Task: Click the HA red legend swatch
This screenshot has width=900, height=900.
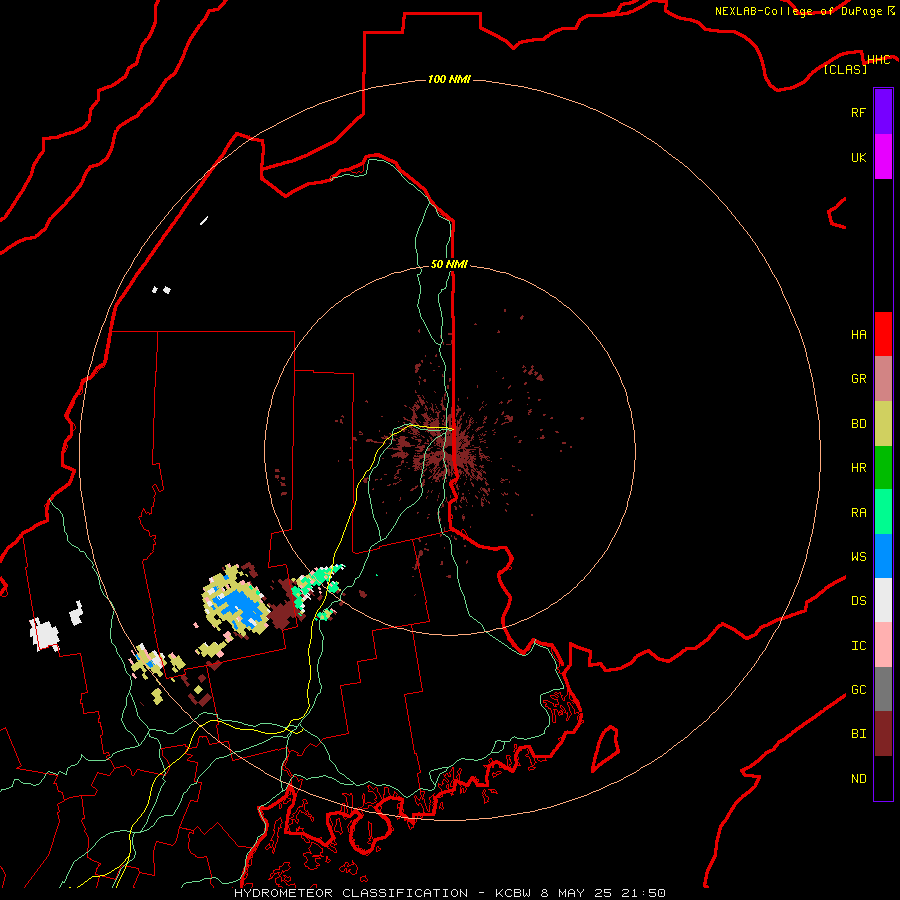Action: [x=883, y=334]
